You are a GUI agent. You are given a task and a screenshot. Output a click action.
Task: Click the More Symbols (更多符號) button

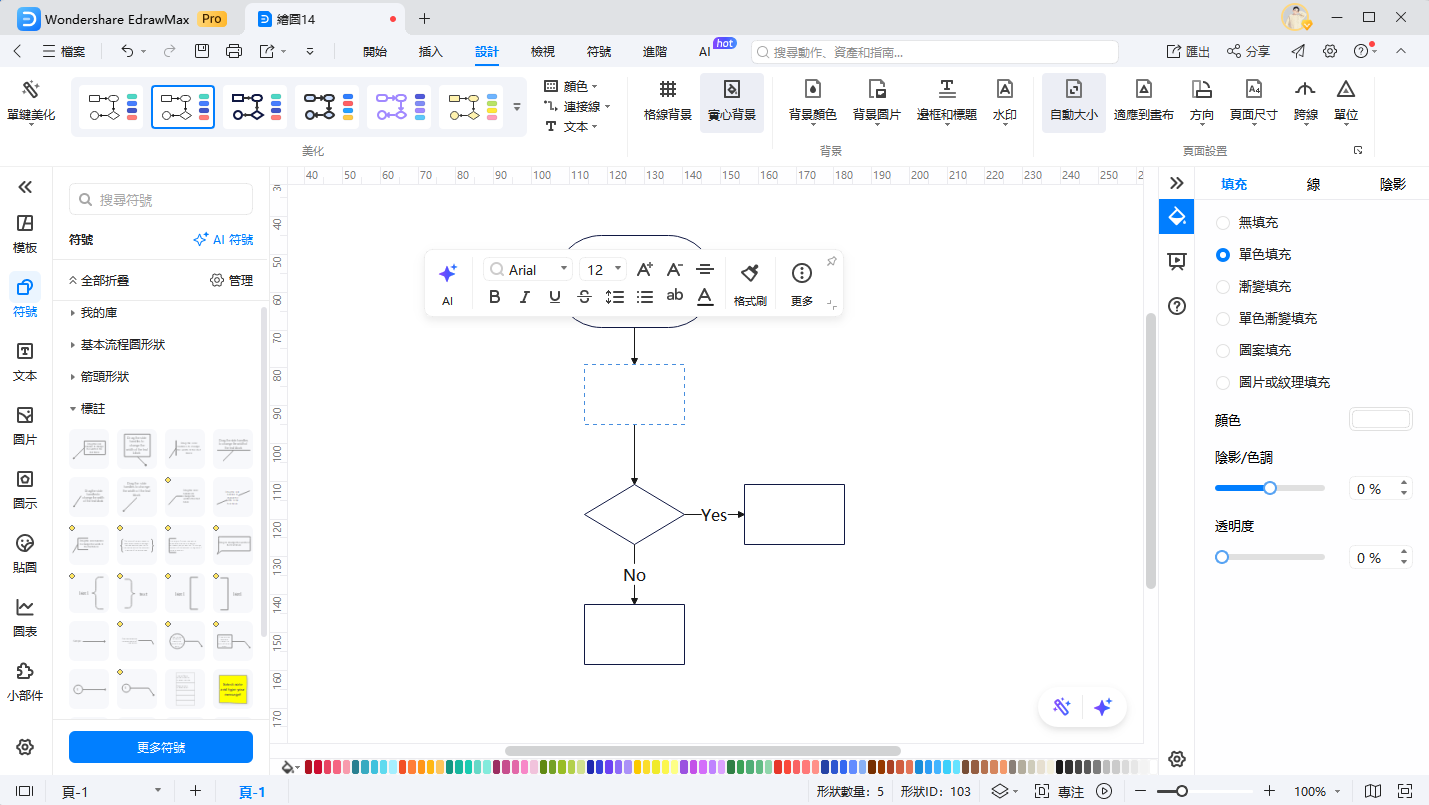(x=160, y=747)
